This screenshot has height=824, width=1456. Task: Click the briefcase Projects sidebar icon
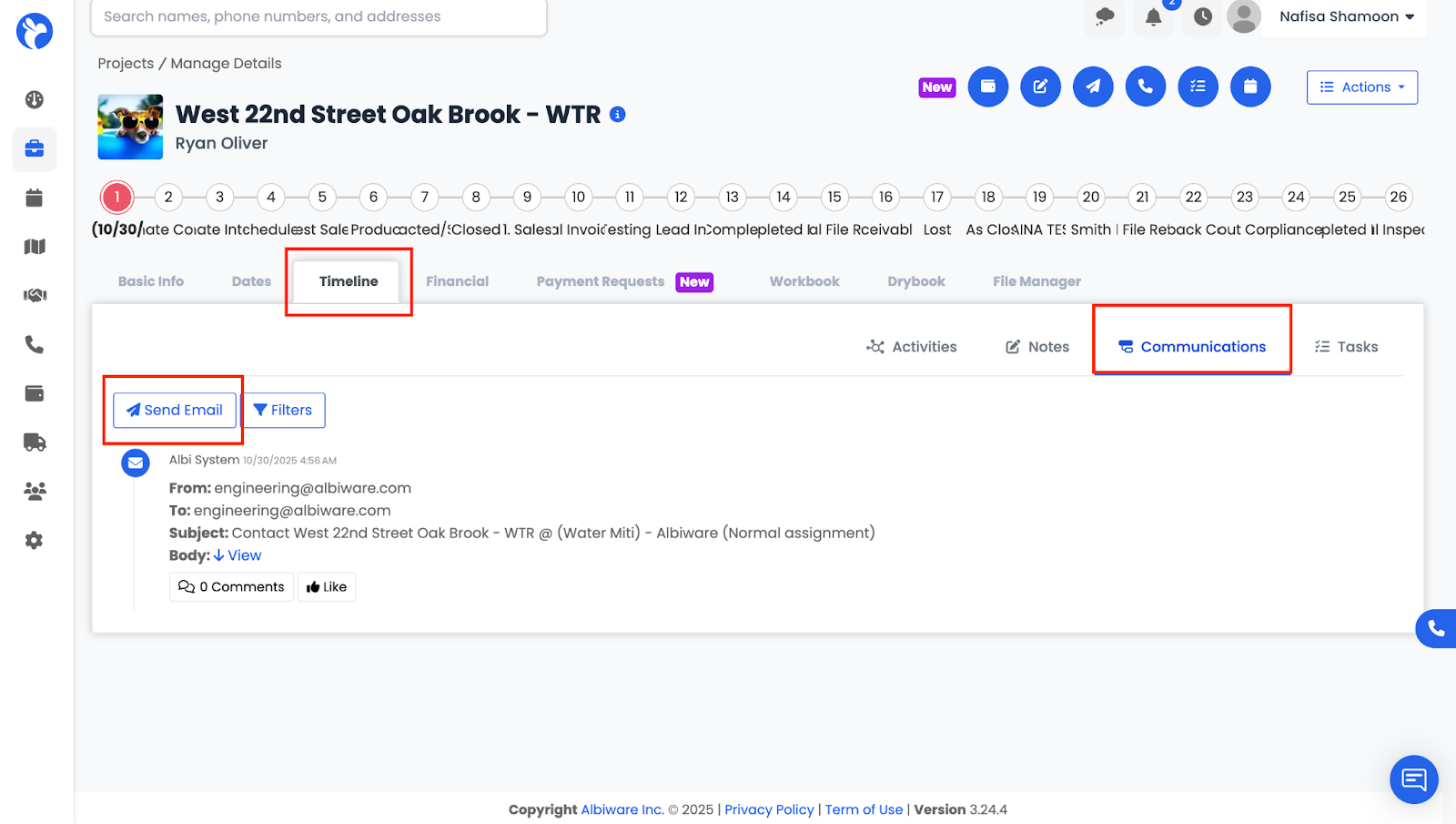point(35,148)
